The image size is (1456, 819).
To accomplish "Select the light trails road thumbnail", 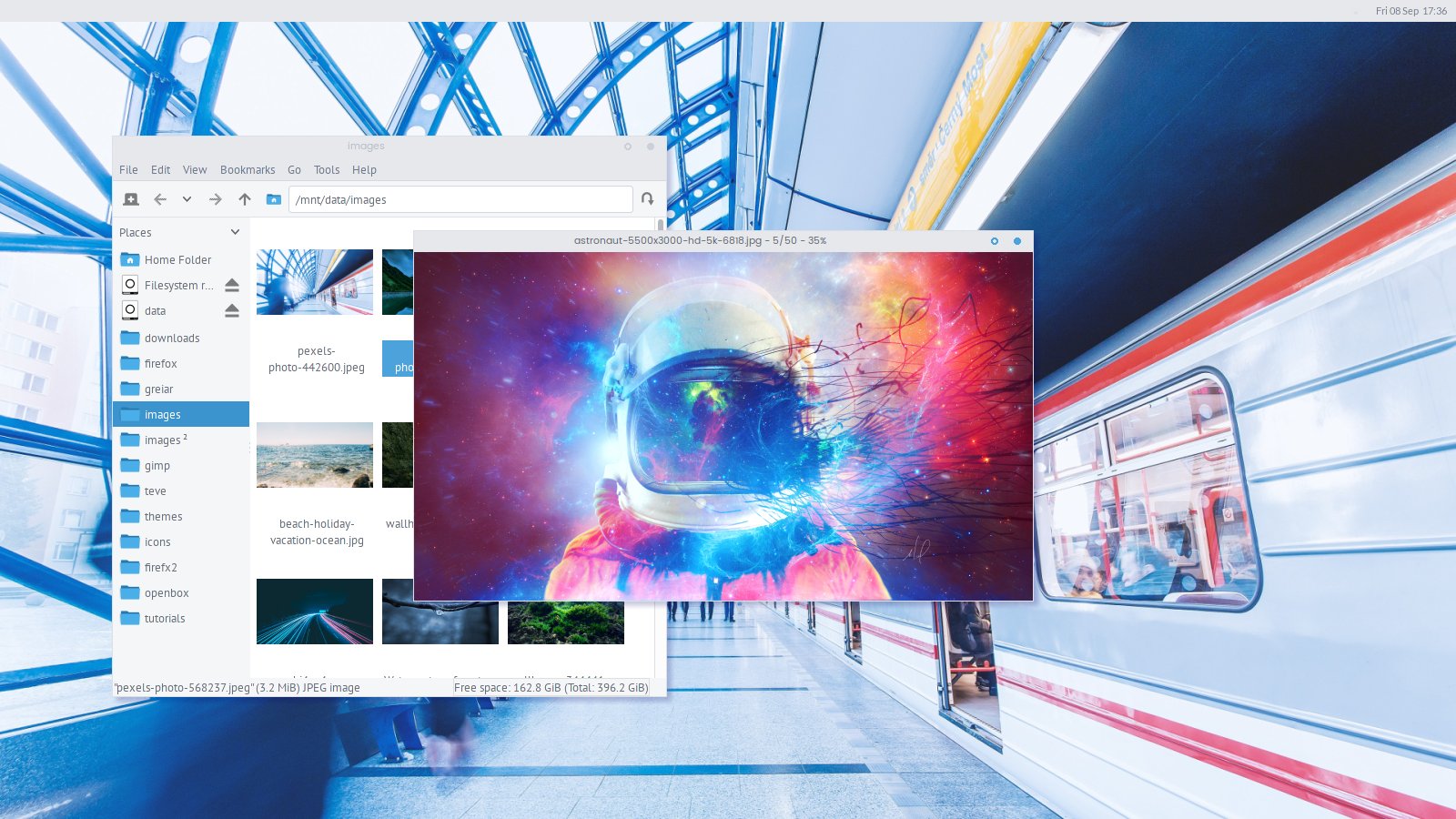I will pyautogui.click(x=315, y=612).
